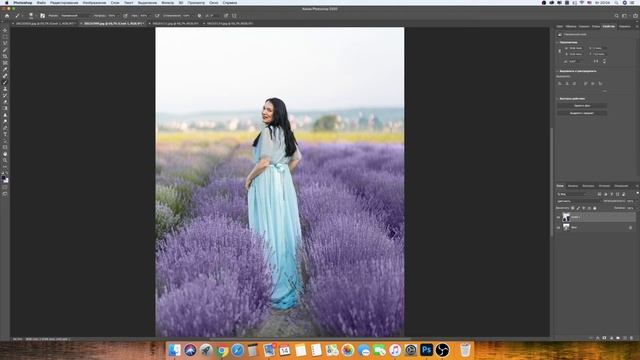Toggle layer filtering switch in Layers panel
Image resolution: width=640 pixels, height=360 pixels.
coord(637,194)
